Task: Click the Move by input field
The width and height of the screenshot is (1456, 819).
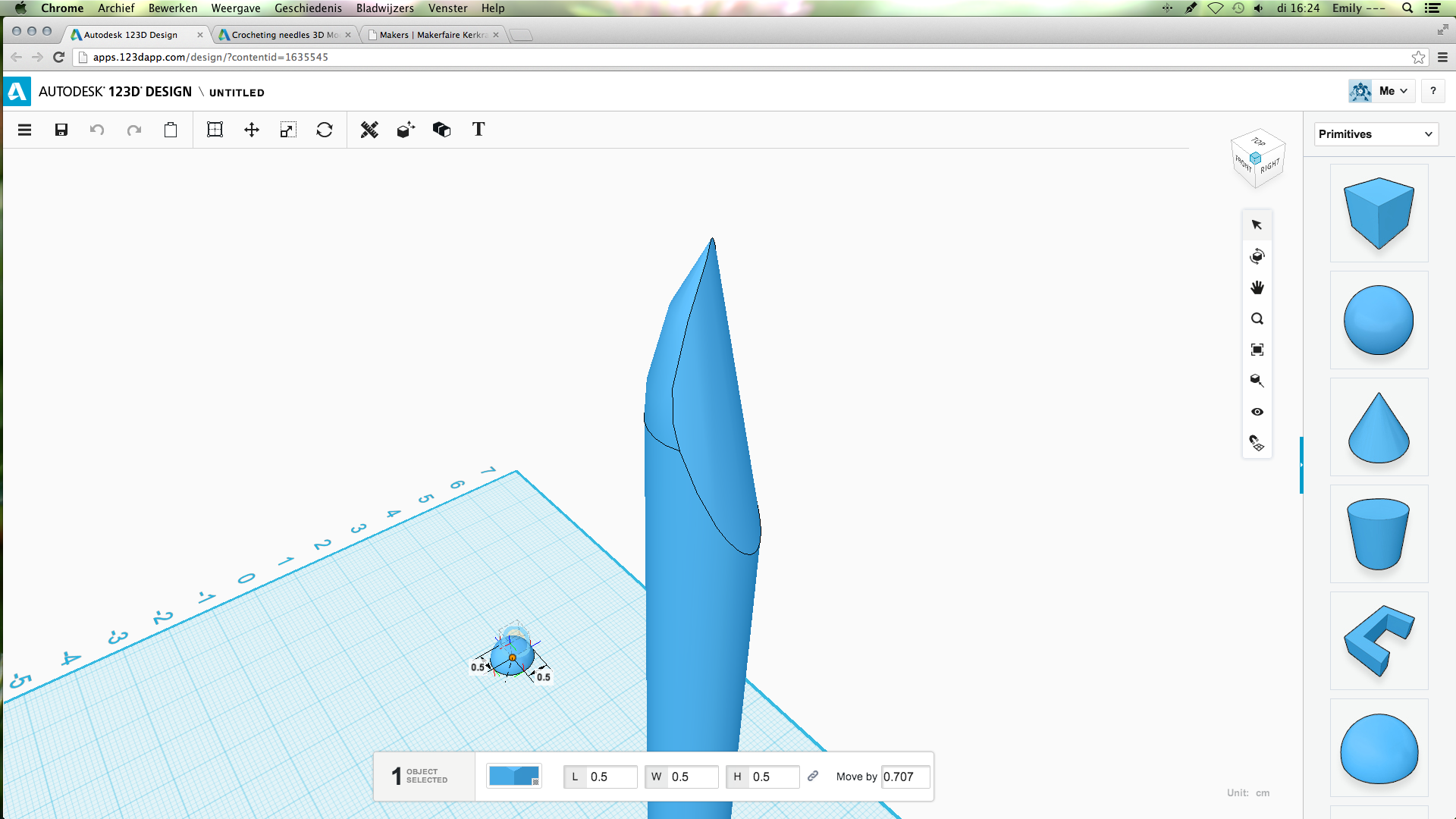Action: [x=905, y=777]
